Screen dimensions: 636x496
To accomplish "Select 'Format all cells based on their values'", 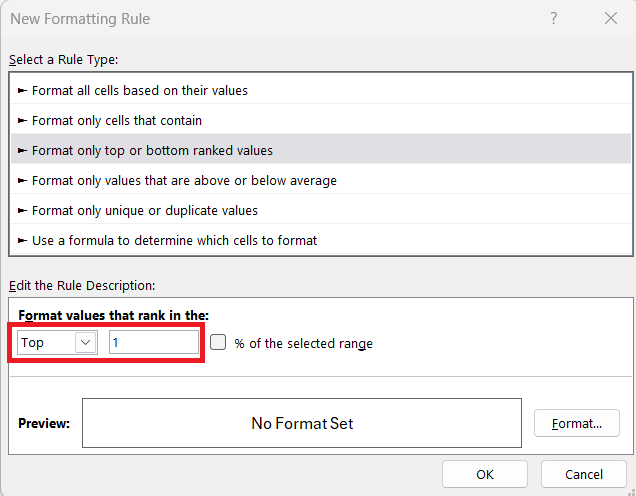I will [x=321, y=90].
